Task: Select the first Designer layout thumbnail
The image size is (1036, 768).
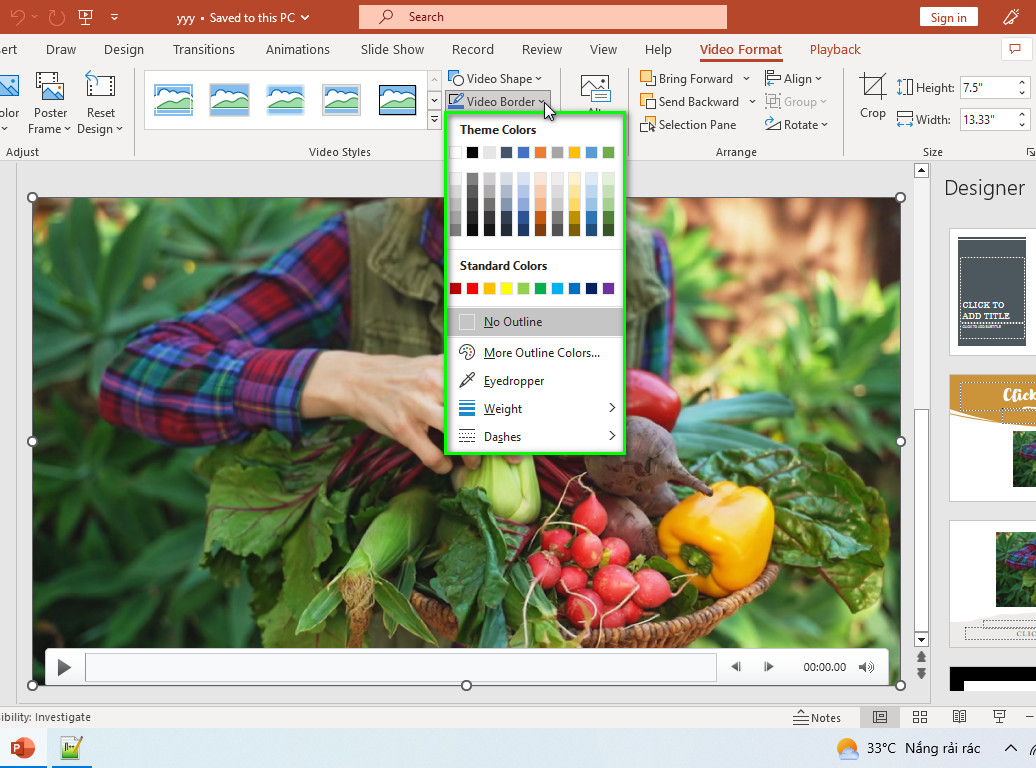Action: click(992, 291)
